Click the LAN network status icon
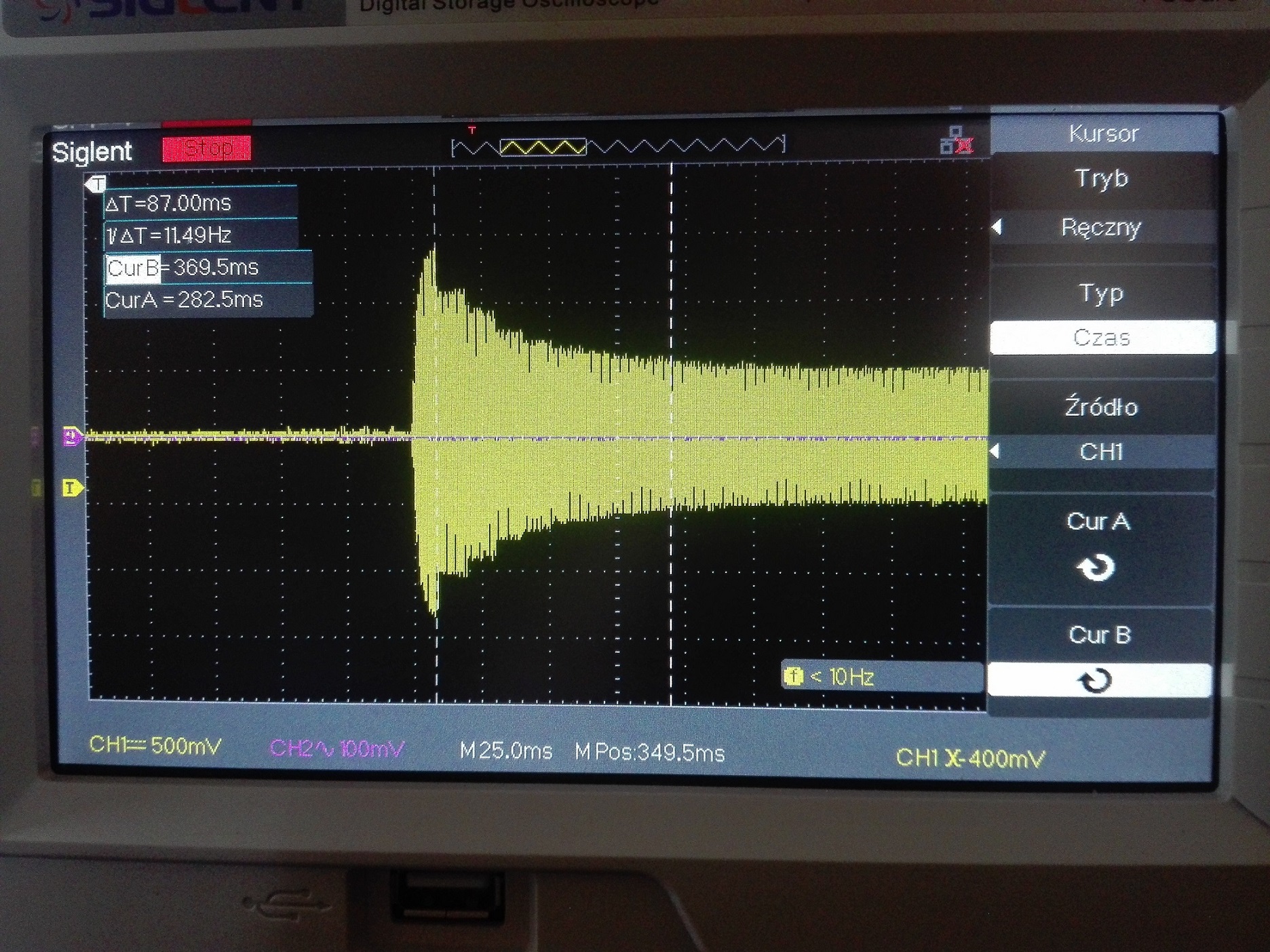This screenshot has height=952, width=1270. click(957, 142)
